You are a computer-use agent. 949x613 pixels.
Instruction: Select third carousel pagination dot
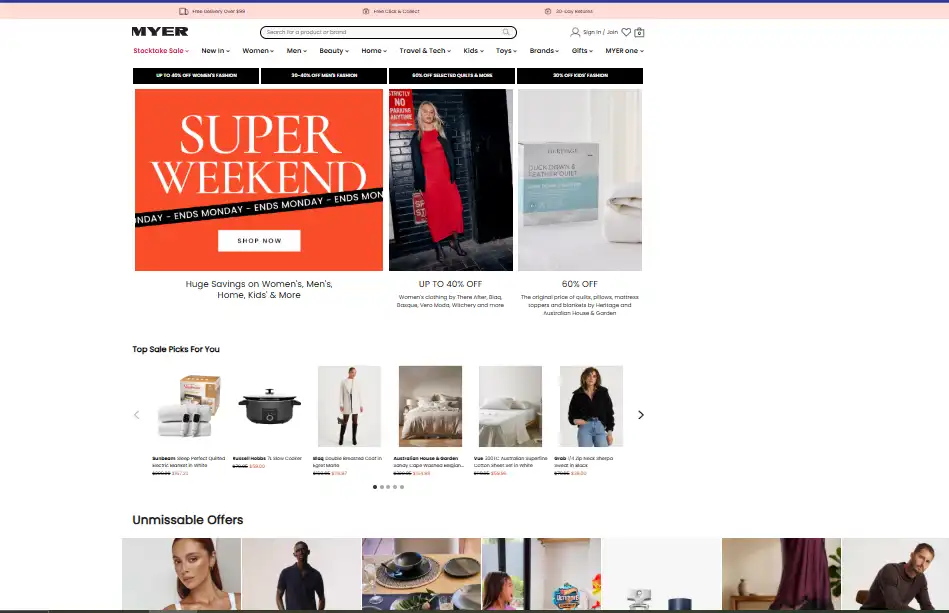(x=389, y=487)
